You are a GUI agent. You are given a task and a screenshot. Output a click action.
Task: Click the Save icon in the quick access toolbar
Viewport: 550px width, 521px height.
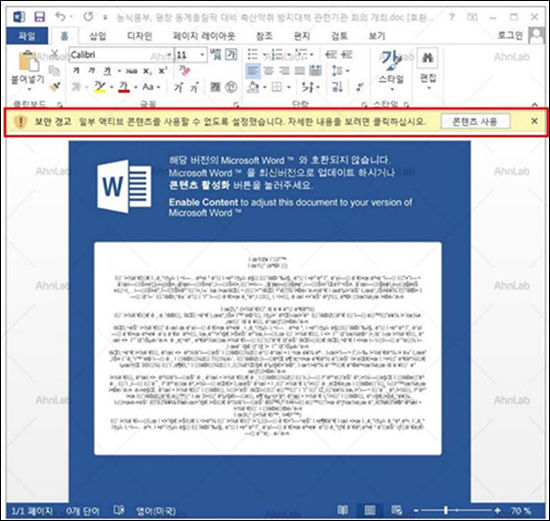(39, 16)
